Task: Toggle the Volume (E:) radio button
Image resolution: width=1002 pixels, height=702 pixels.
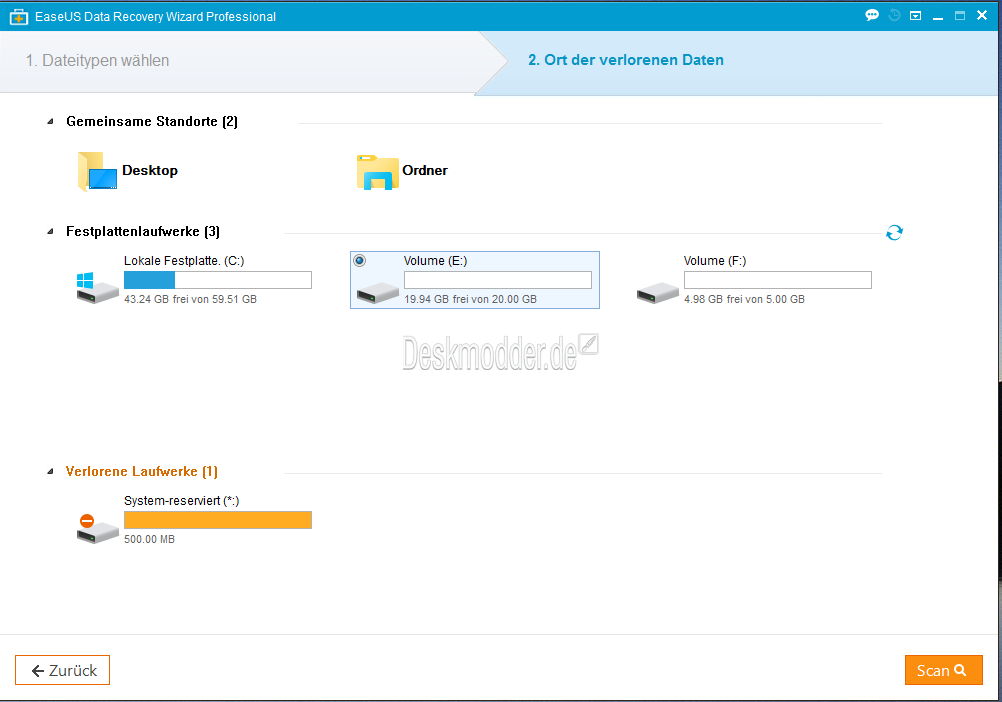Action: pyautogui.click(x=360, y=261)
